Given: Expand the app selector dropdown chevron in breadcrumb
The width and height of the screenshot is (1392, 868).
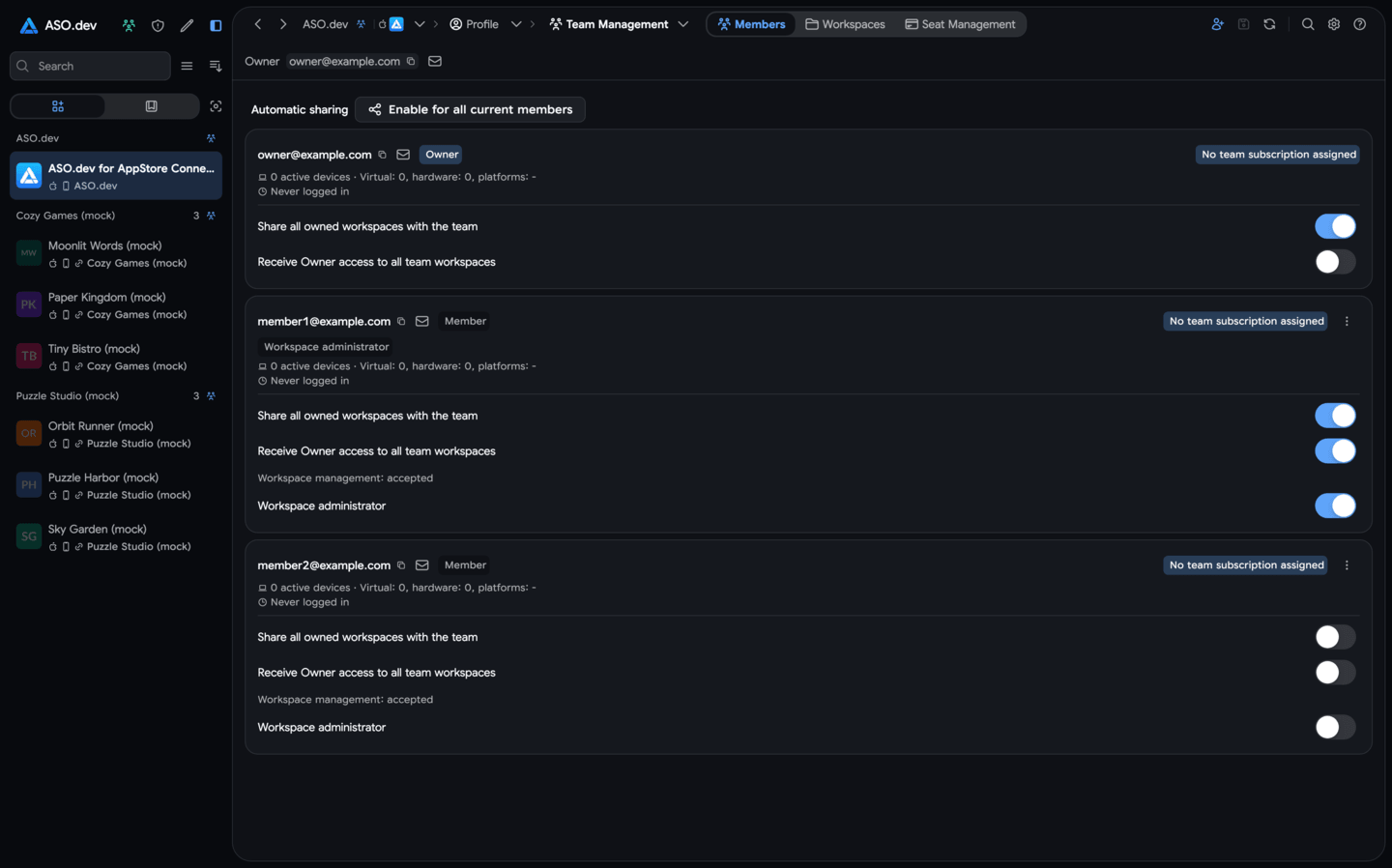Looking at the screenshot, I should pos(420,24).
